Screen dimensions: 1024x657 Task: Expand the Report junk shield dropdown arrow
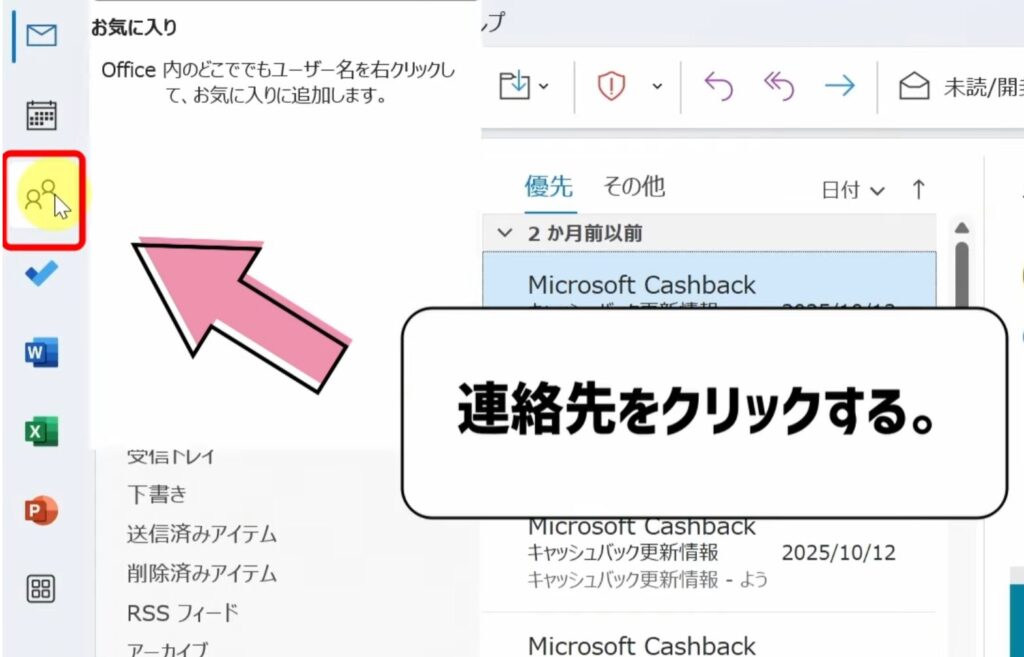point(657,86)
